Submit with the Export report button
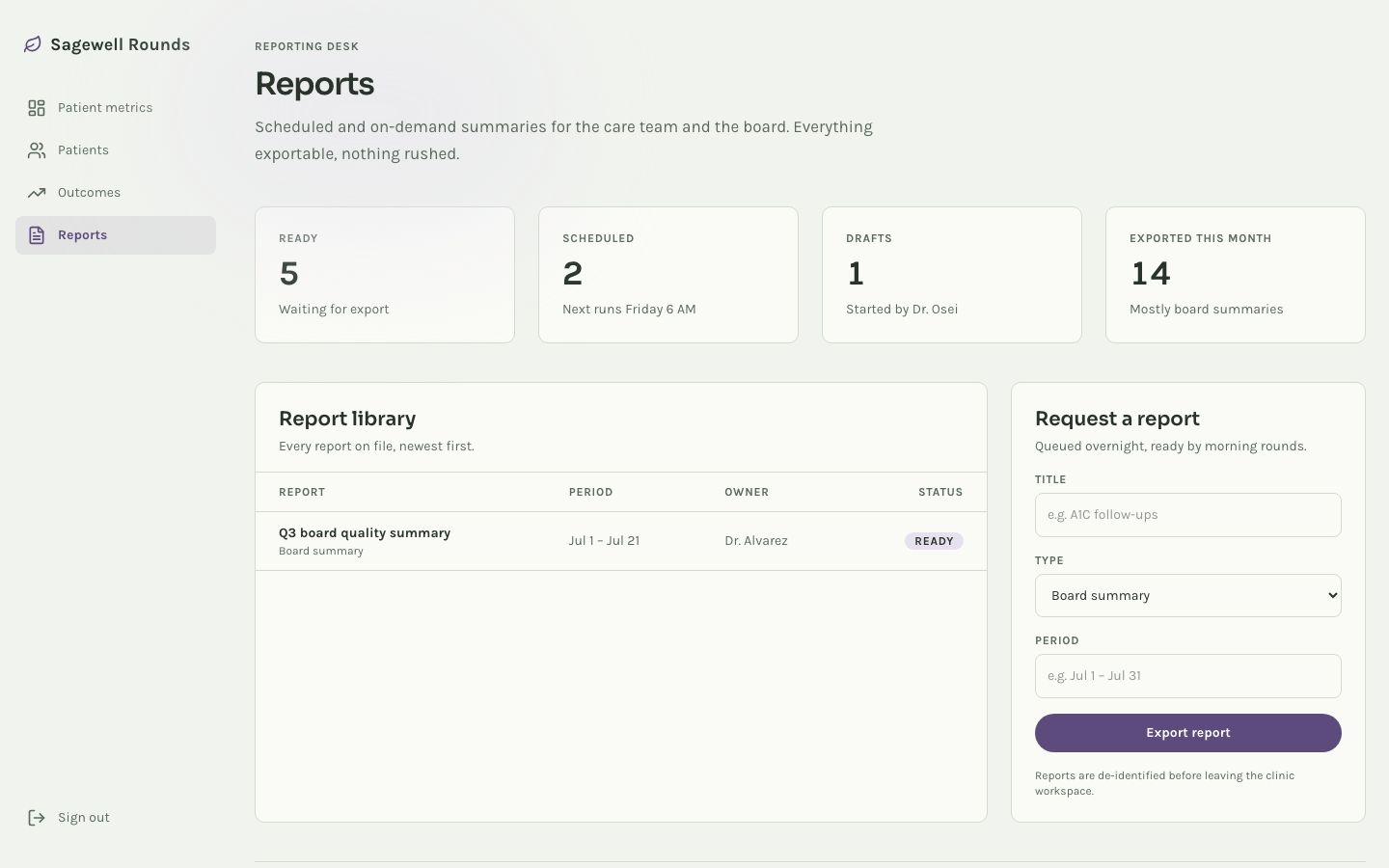The height and width of the screenshot is (868, 1389). coord(1188,733)
